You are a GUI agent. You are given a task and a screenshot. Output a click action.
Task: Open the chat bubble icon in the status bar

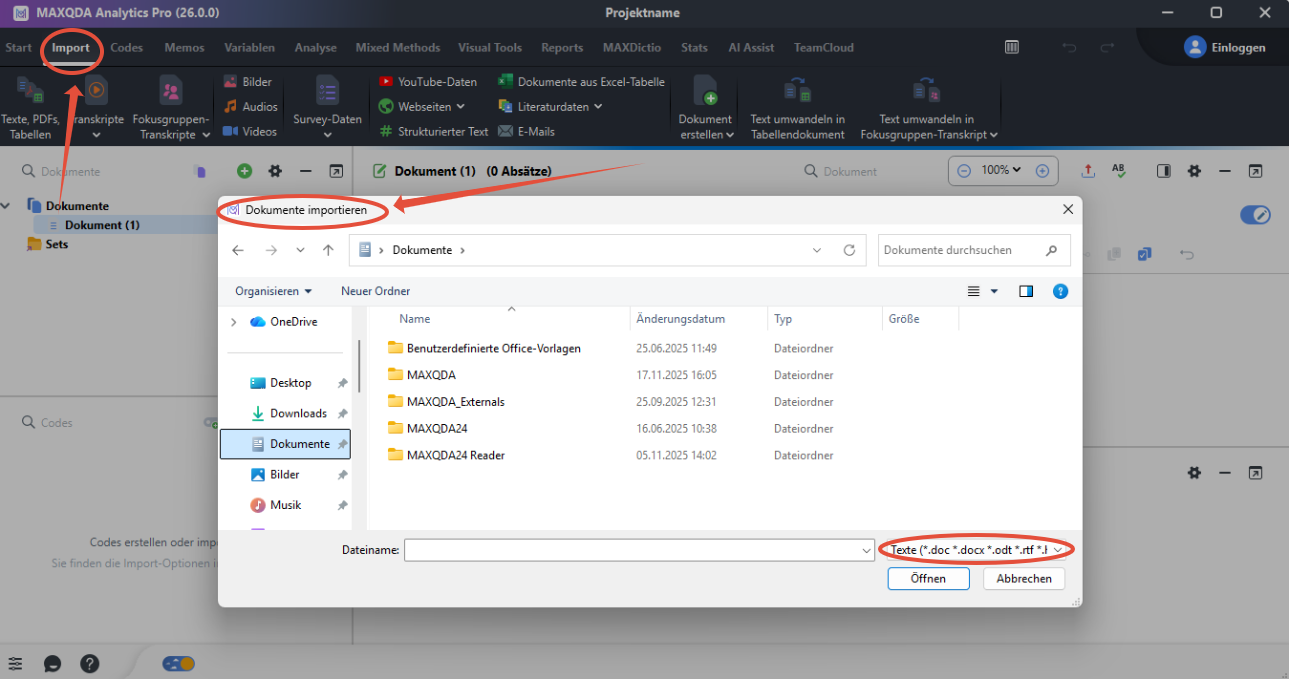point(53,663)
